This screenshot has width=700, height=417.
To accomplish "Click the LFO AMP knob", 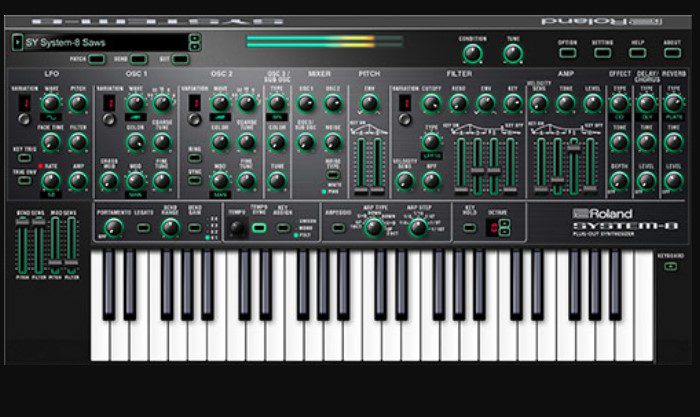I will 78,181.
